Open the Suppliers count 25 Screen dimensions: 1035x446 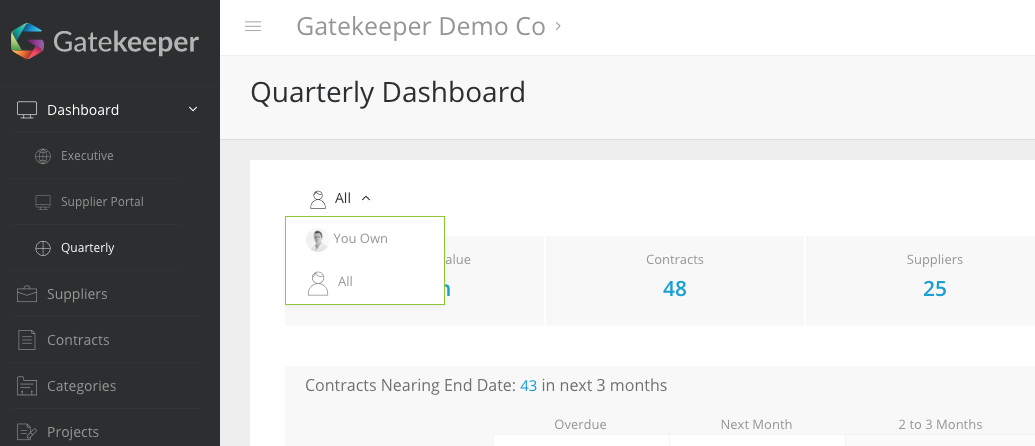click(935, 288)
